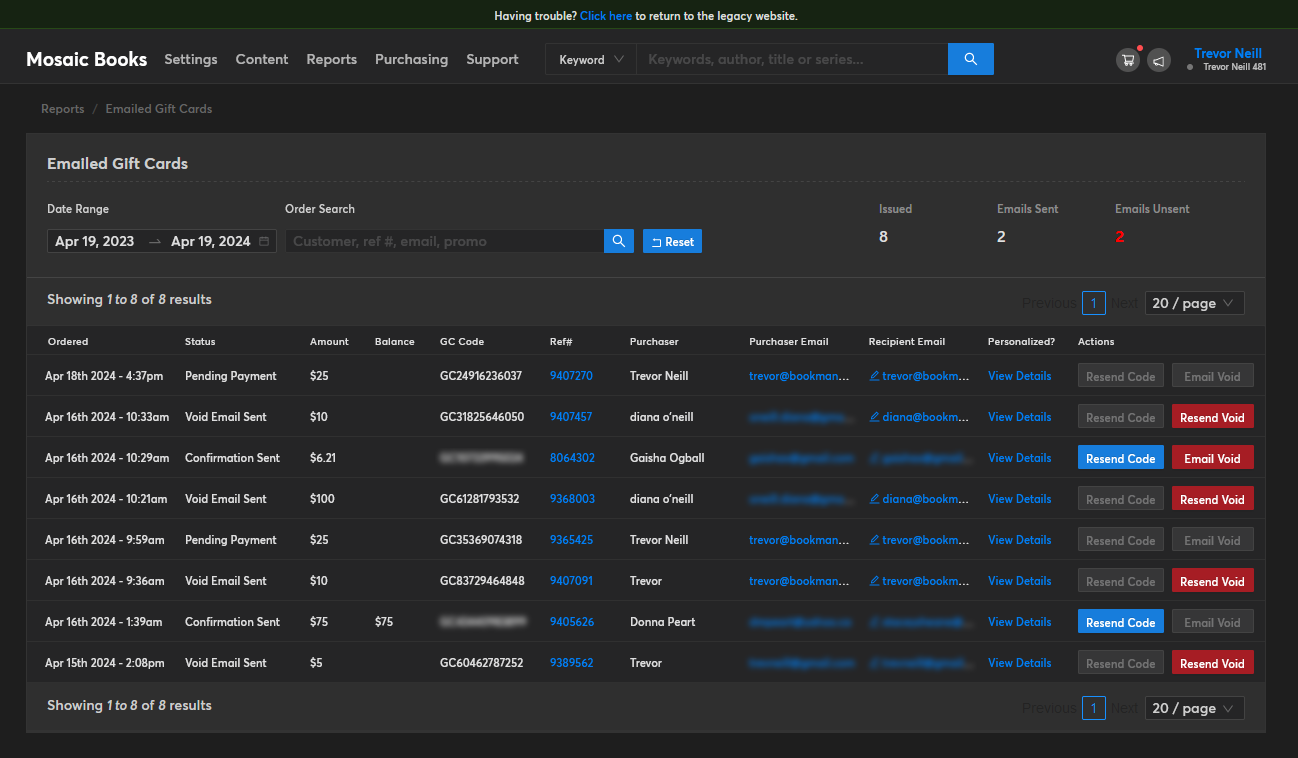View Details for the $5 gift card
Viewport: 1298px width, 758px height.
coord(1019,663)
